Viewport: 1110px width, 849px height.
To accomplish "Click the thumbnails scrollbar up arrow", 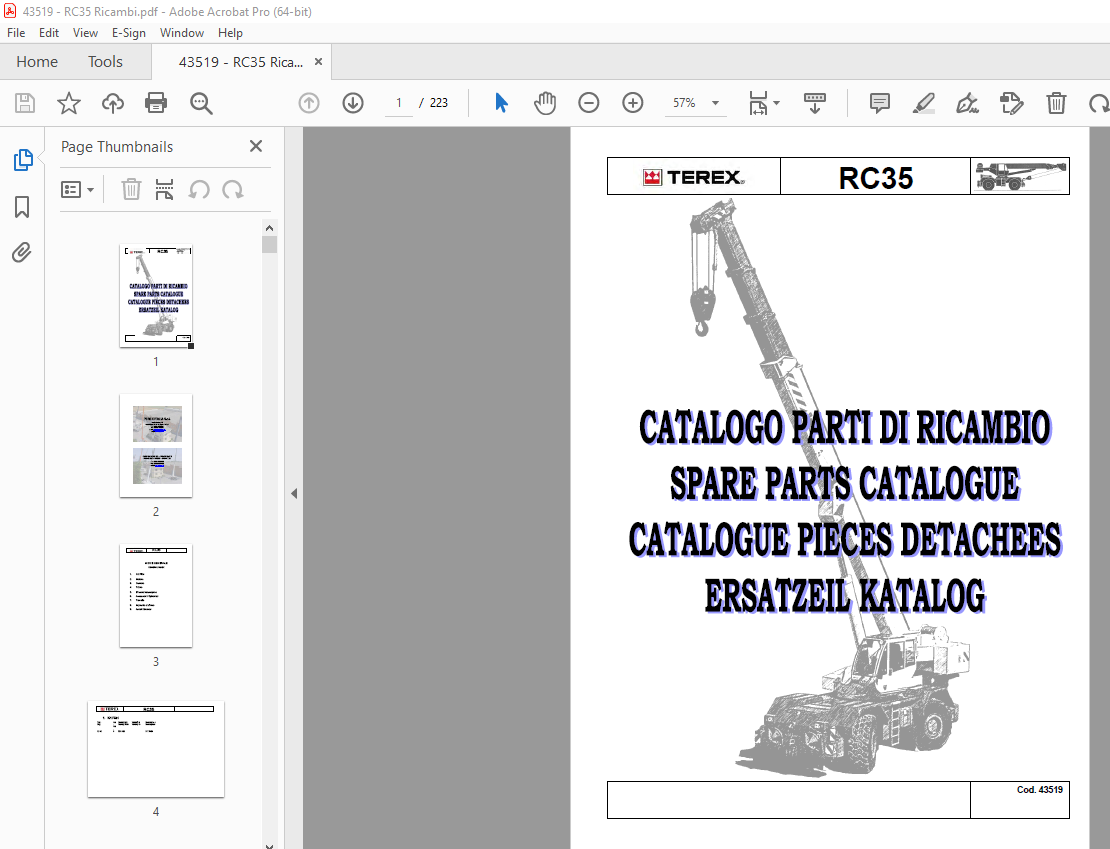I will pyautogui.click(x=269, y=228).
